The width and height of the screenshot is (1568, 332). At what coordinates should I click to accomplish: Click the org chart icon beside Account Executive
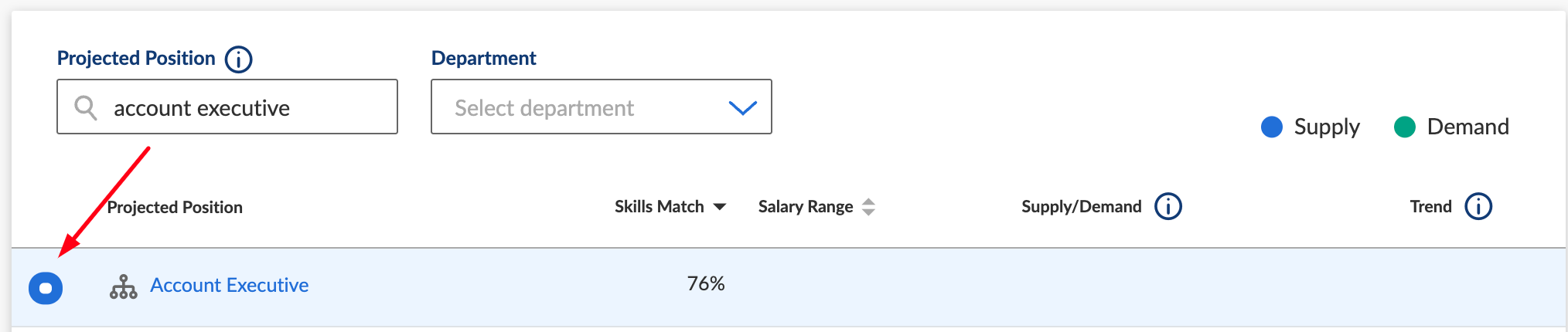[x=124, y=286]
